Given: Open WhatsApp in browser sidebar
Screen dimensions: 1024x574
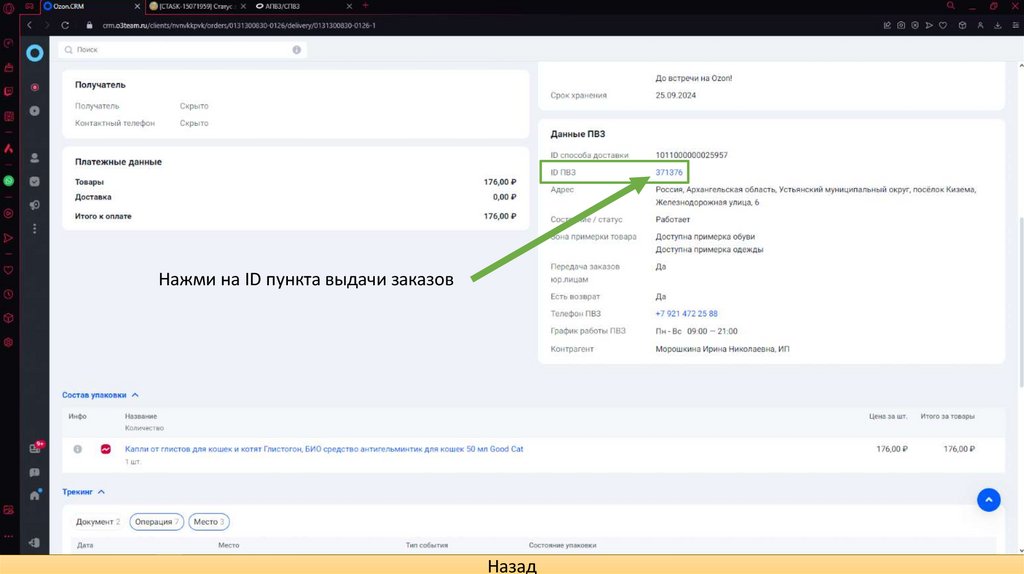Looking at the screenshot, I should [8, 181].
